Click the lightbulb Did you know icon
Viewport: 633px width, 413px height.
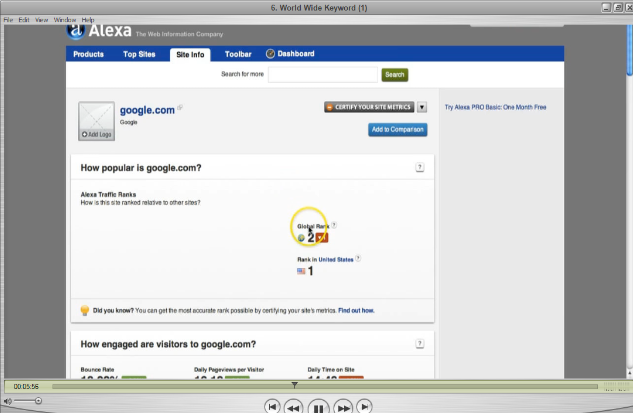tap(85, 310)
